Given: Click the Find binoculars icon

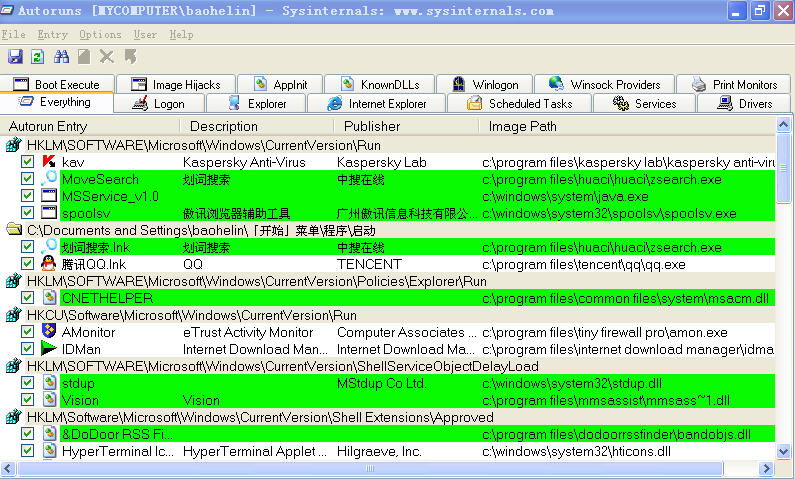Looking at the screenshot, I should click(61, 57).
